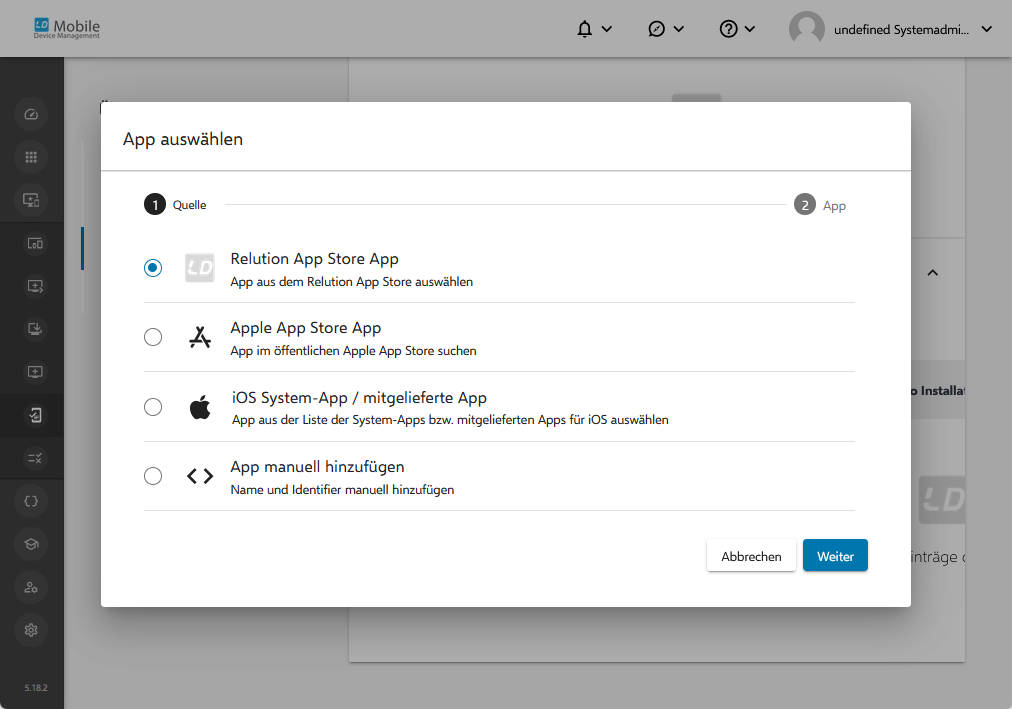Click the App auswählen dialog heading
Viewport: 1012px width, 709px height.
click(x=183, y=139)
